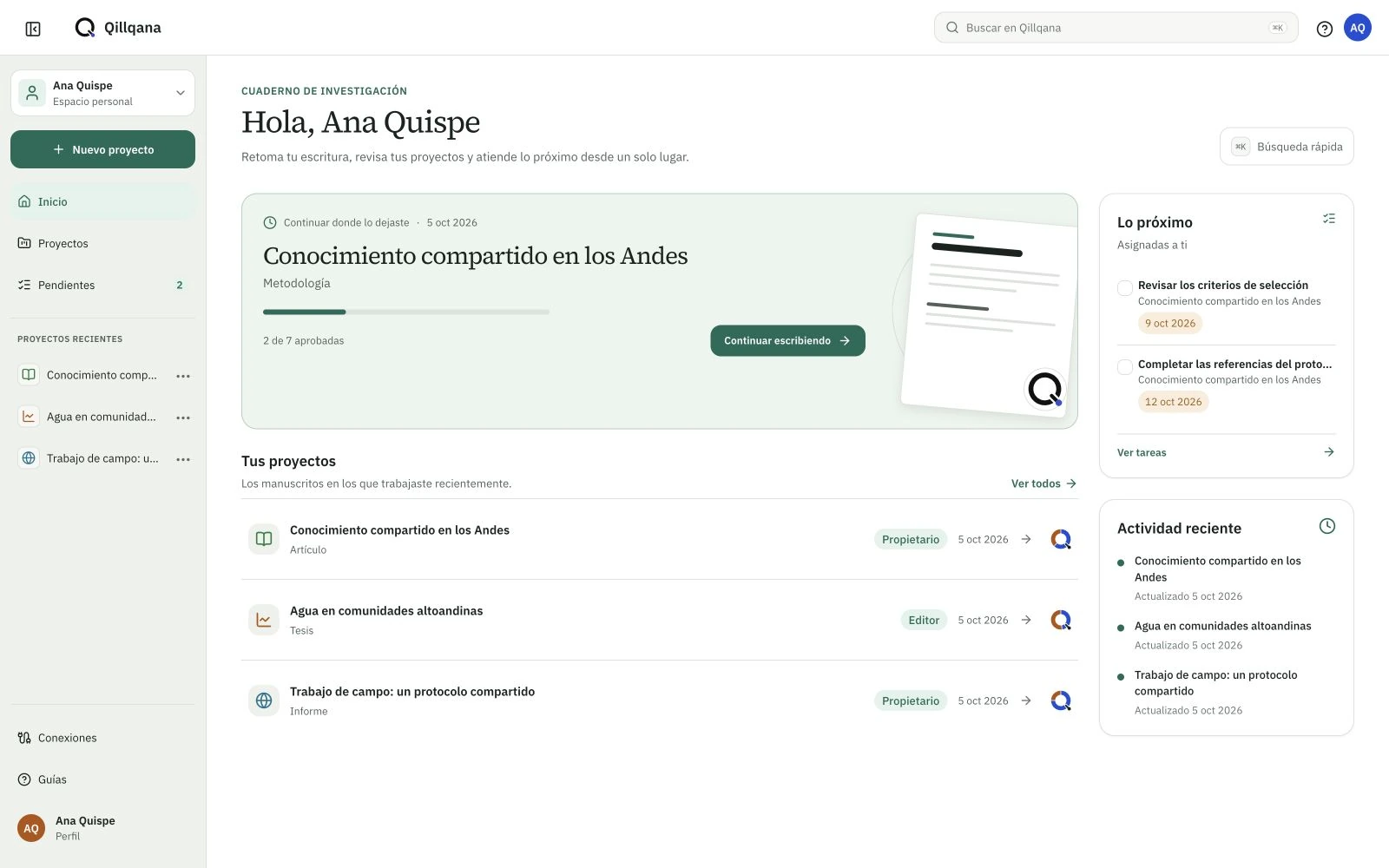Create a project with Nuevo proyecto
This screenshot has width=1389, height=868.
pyautogui.click(x=102, y=149)
